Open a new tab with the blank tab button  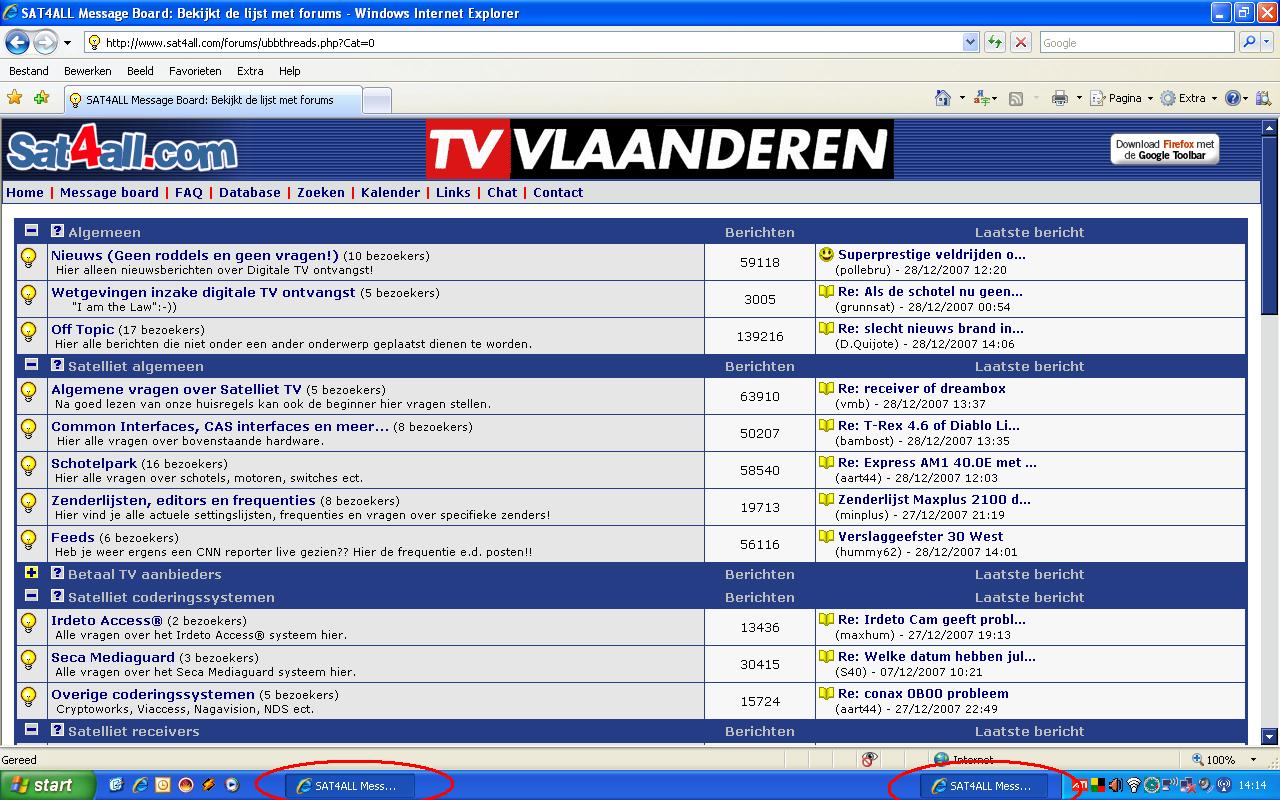pyautogui.click(x=376, y=100)
